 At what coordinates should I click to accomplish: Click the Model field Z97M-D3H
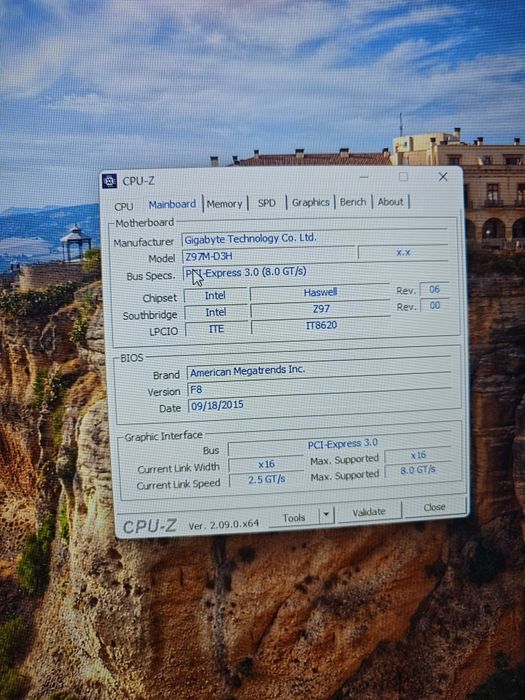pyautogui.click(x=269, y=255)
